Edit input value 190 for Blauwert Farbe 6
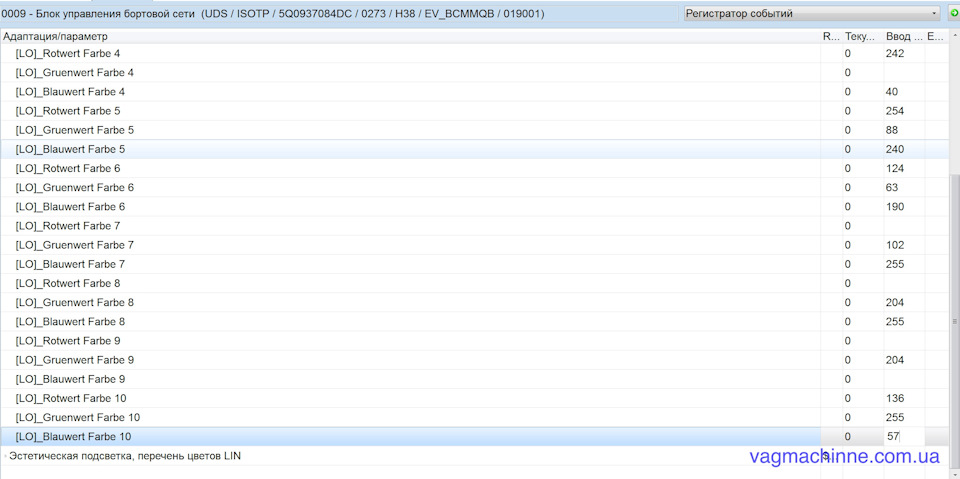 (x=904, y=206)
